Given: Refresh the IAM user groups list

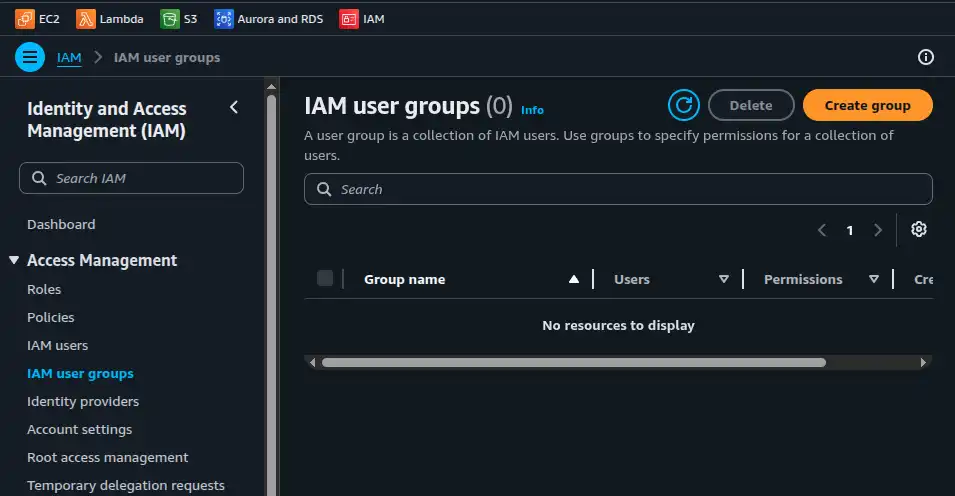Looking at the screenshot, I should point(683,105).
